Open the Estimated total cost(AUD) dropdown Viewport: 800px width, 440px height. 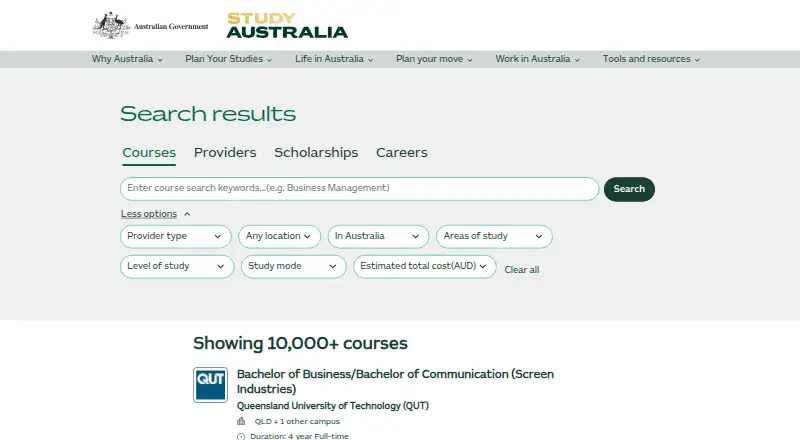[x=424, y=266]
